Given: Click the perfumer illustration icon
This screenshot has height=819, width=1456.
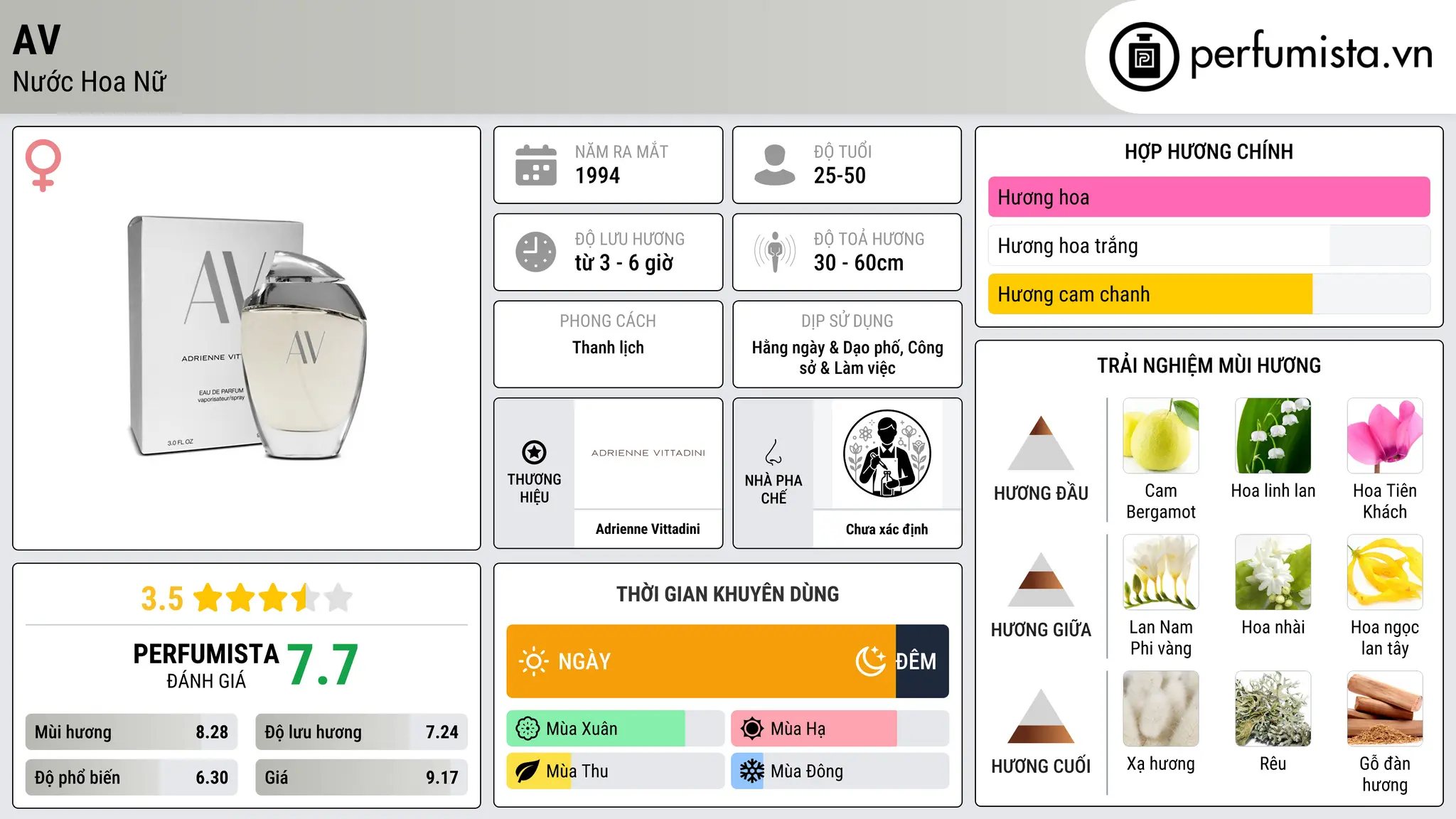Looking at the screenshot, I should point(887,454).
